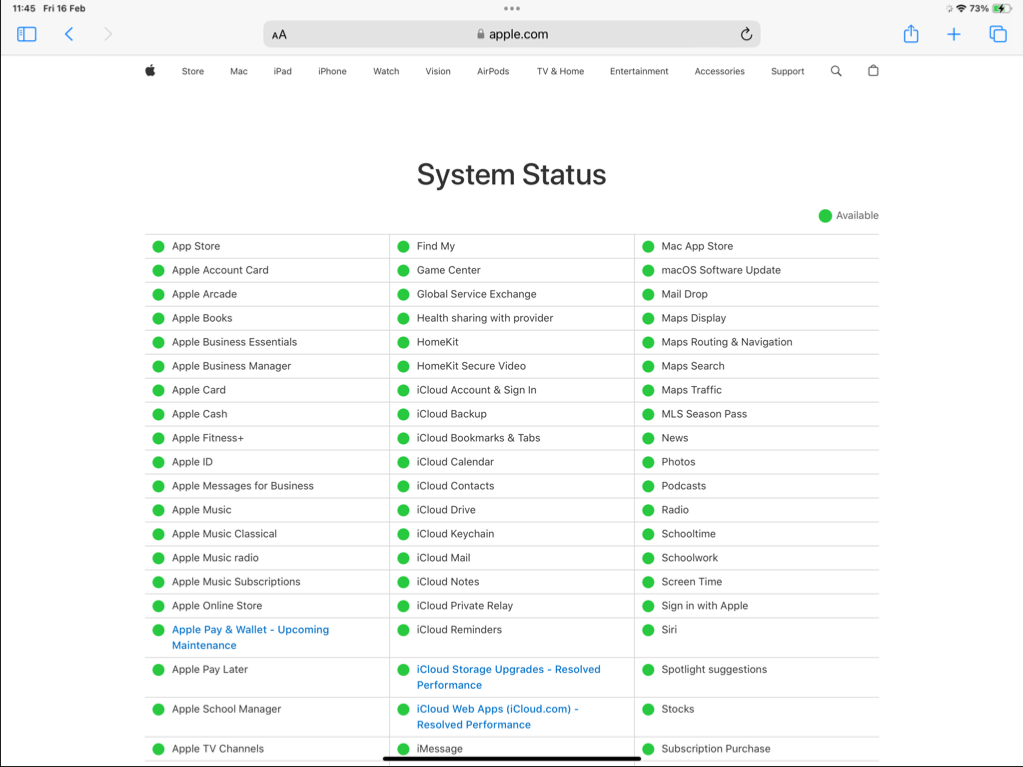This screenshot has height=767, width=1023.
Task: Click the macOS Software Update row
Action: [757, 270]
